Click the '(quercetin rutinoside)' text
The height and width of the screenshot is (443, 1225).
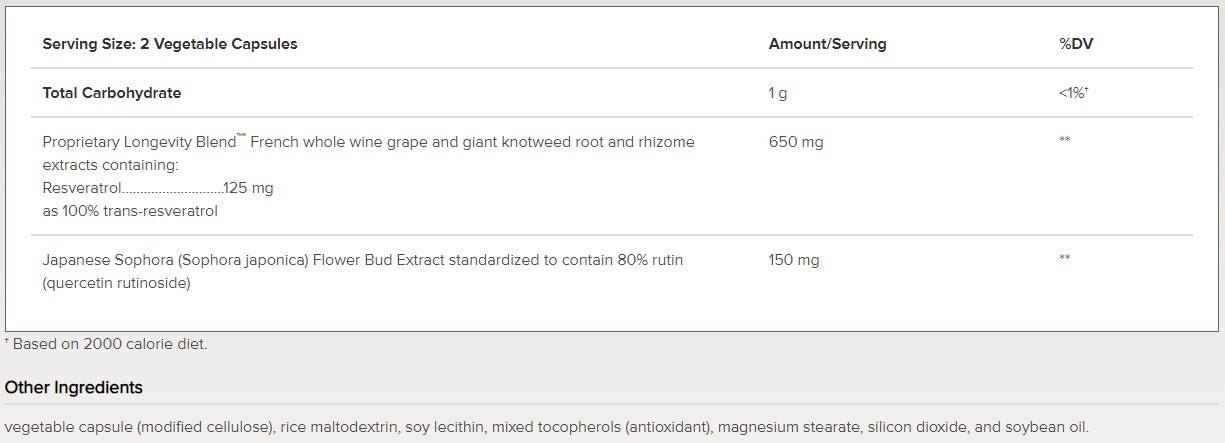point(117,283)
